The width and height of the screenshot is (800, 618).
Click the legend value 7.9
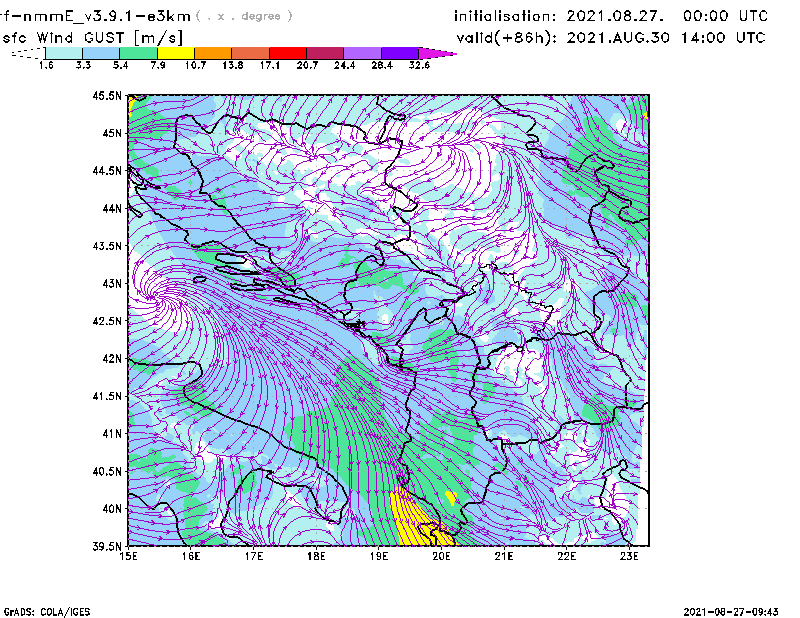[158, 65]
